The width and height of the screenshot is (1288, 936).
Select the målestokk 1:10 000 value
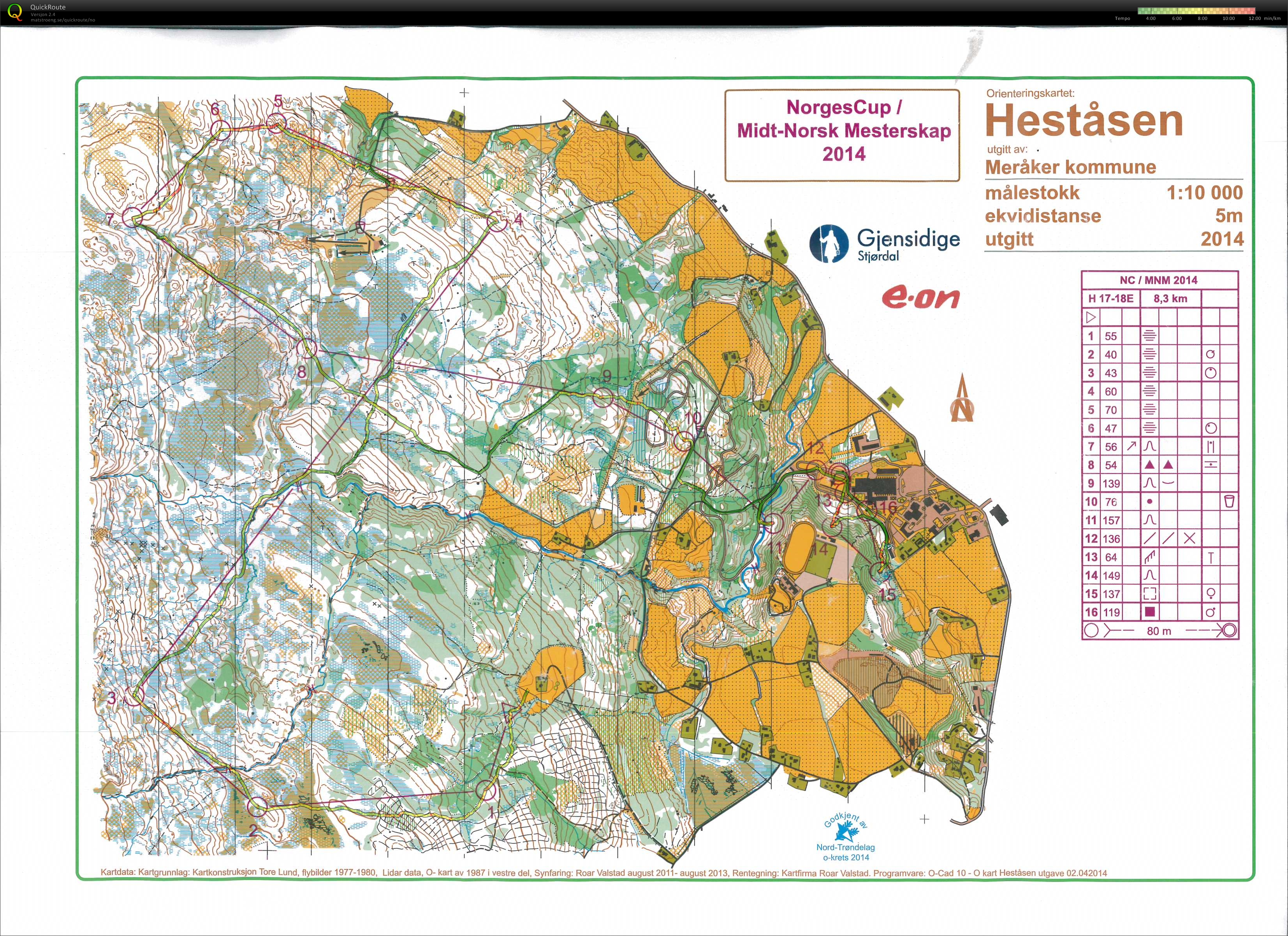(x=1205, y=192)
